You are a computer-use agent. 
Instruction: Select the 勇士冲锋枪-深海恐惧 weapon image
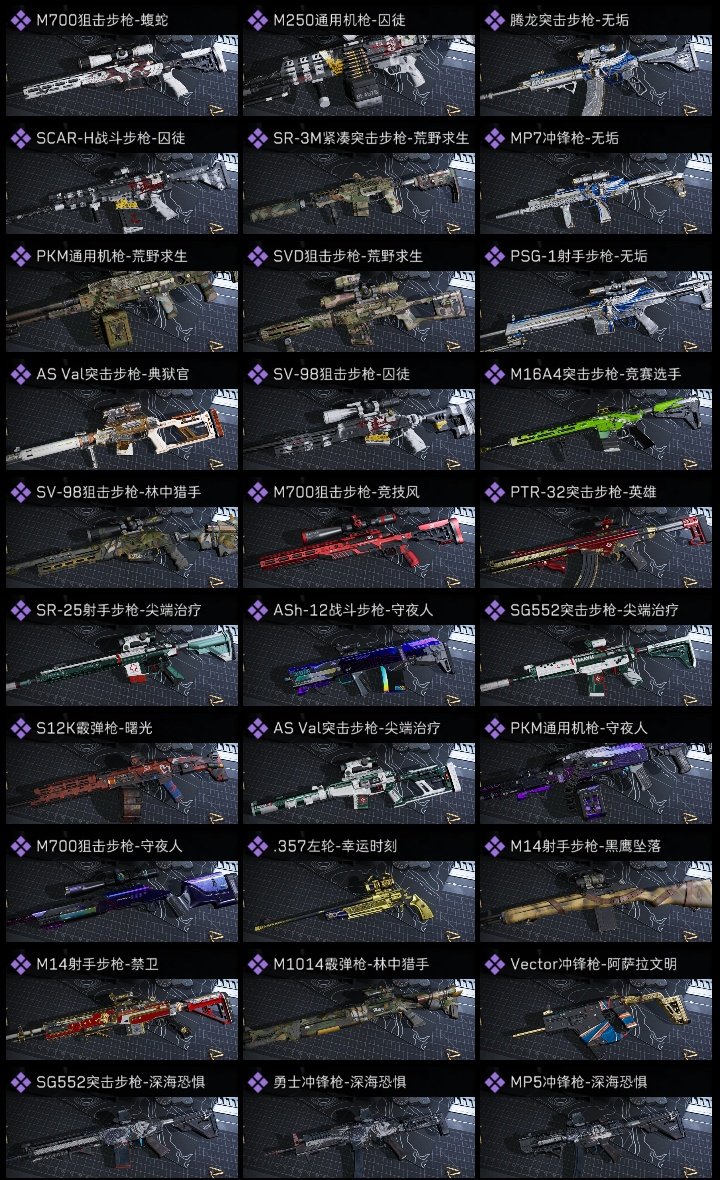point(359,1137)
